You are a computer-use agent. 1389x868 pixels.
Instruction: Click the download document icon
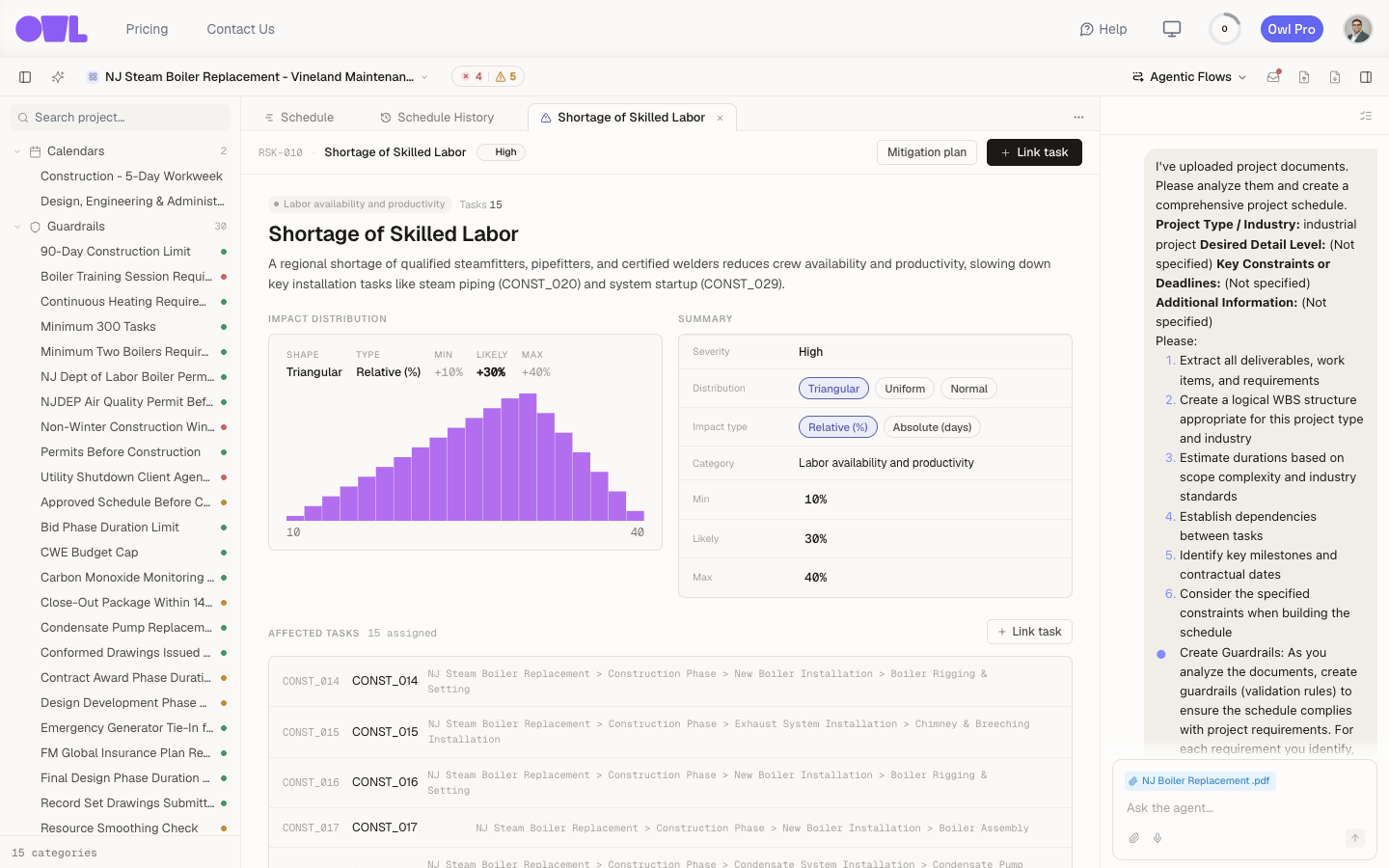tap(1335, 77)
